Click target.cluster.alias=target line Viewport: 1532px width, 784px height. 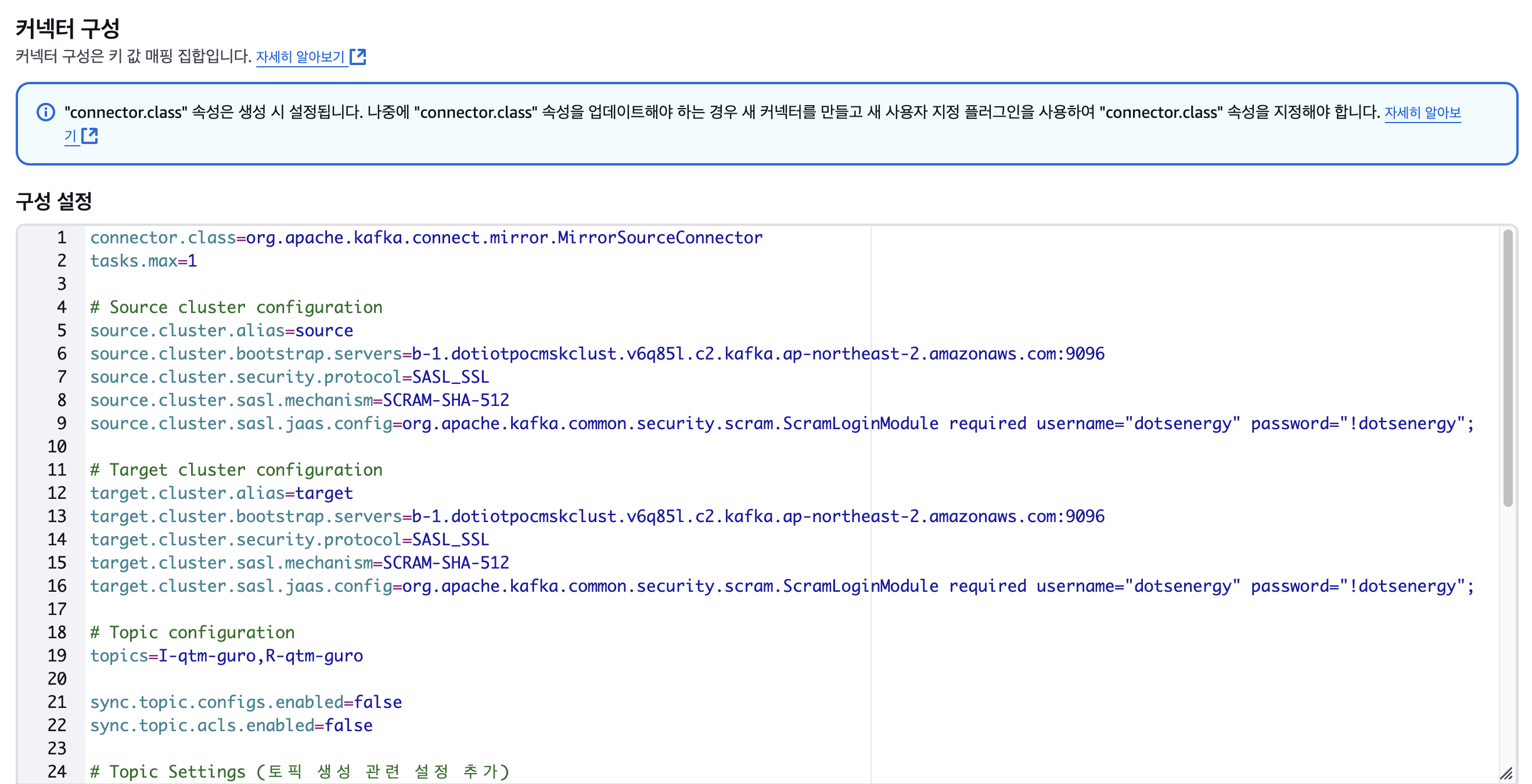pos(221,492)
